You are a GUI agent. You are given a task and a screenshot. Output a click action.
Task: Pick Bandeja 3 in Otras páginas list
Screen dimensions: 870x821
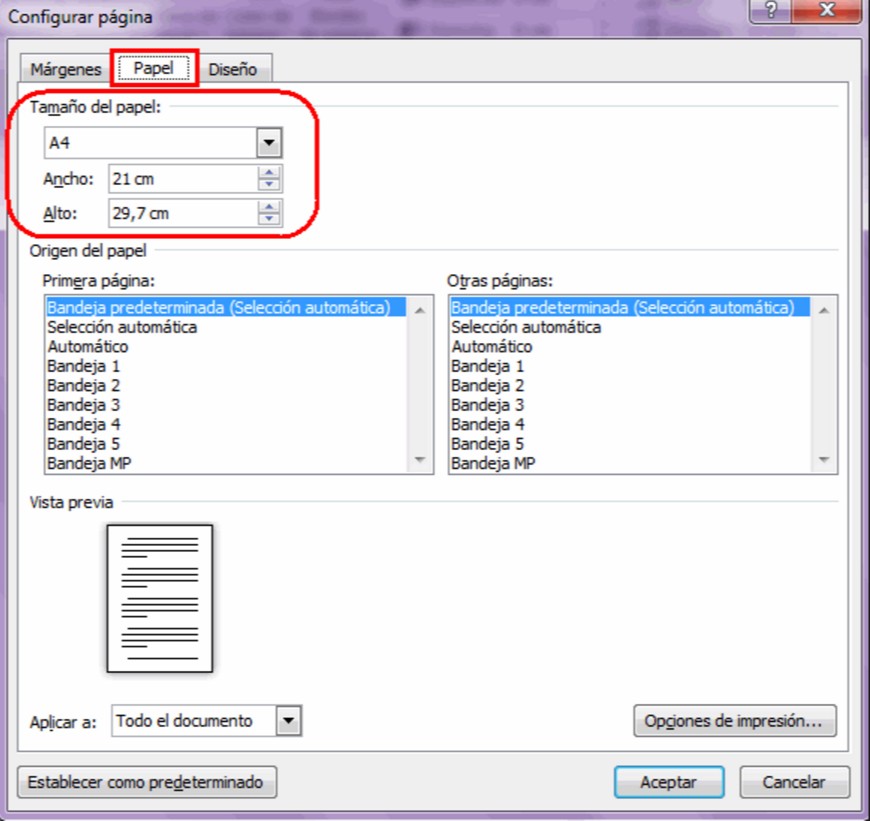[x=630, y=404]
